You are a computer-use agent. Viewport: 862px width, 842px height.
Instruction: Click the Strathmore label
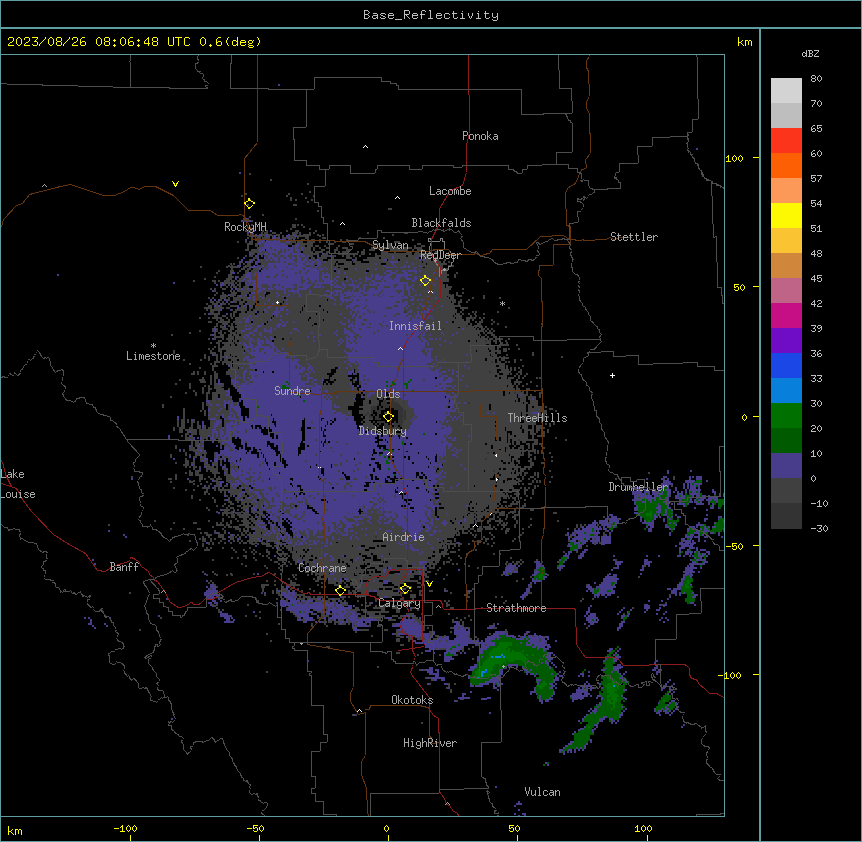click(516, 608)
